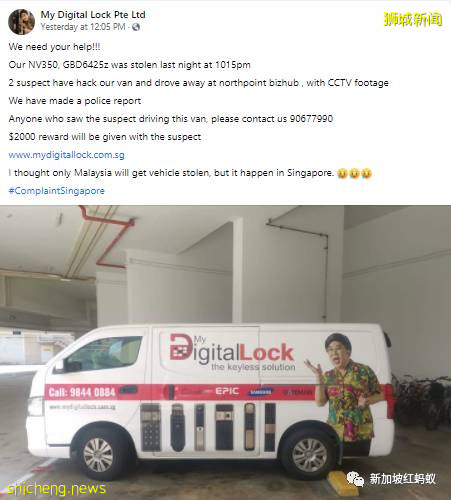Click the 狮城新闻 watermark at top right

coord(413,19)
